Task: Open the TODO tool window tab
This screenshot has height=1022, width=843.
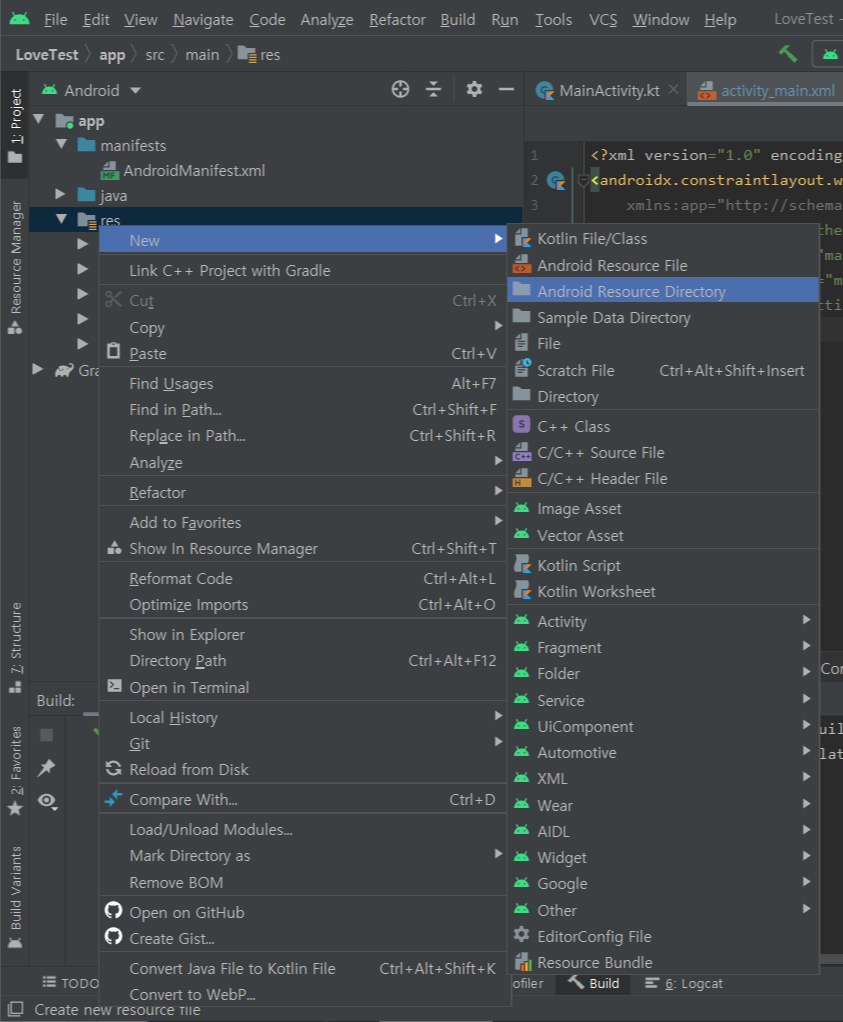Action: [x=70, y=982]
